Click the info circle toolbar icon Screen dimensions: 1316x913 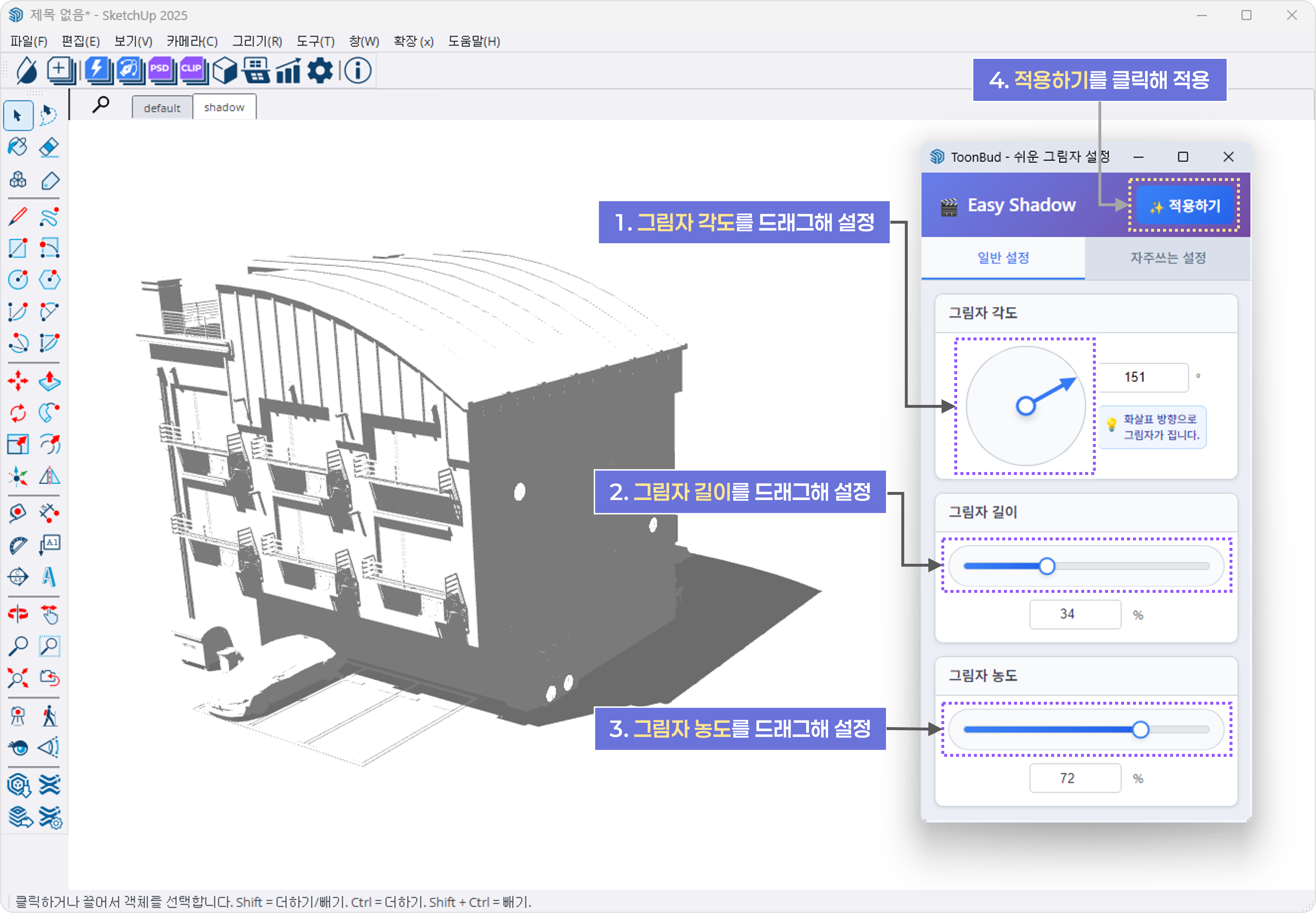click(358, 70)
